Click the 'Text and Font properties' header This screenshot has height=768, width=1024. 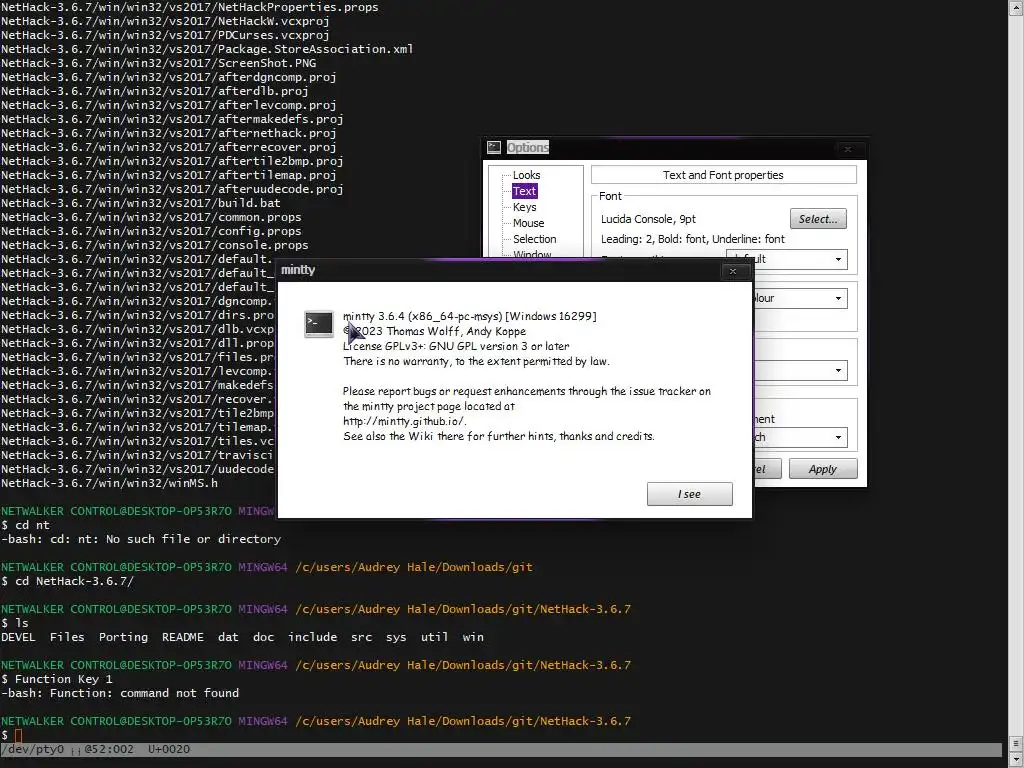723,175
